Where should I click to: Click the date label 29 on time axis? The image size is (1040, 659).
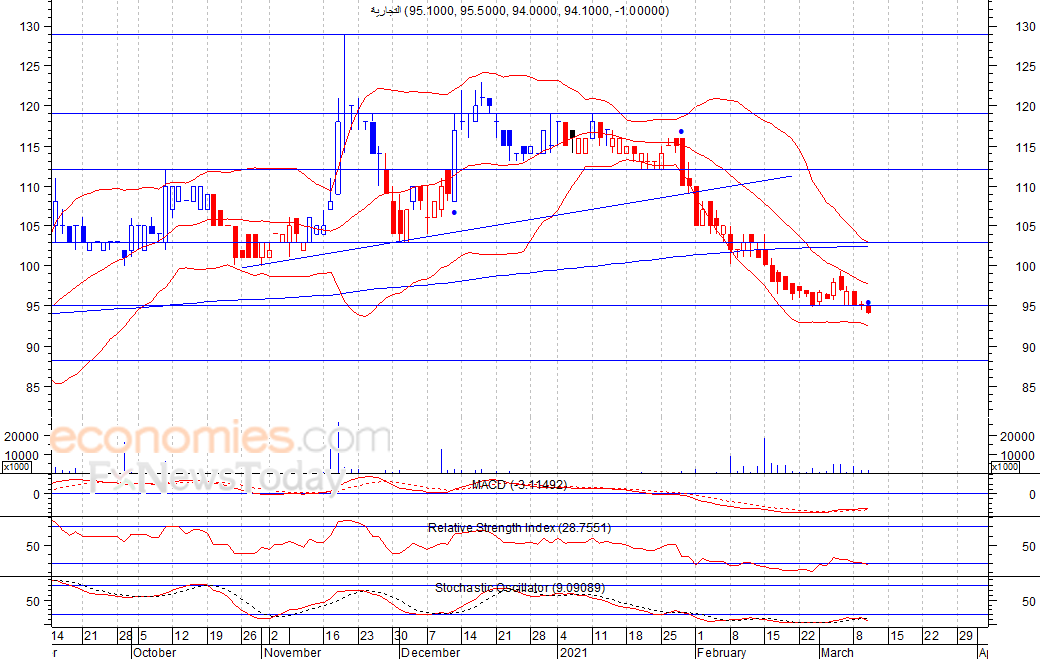[x=966, y=636]
